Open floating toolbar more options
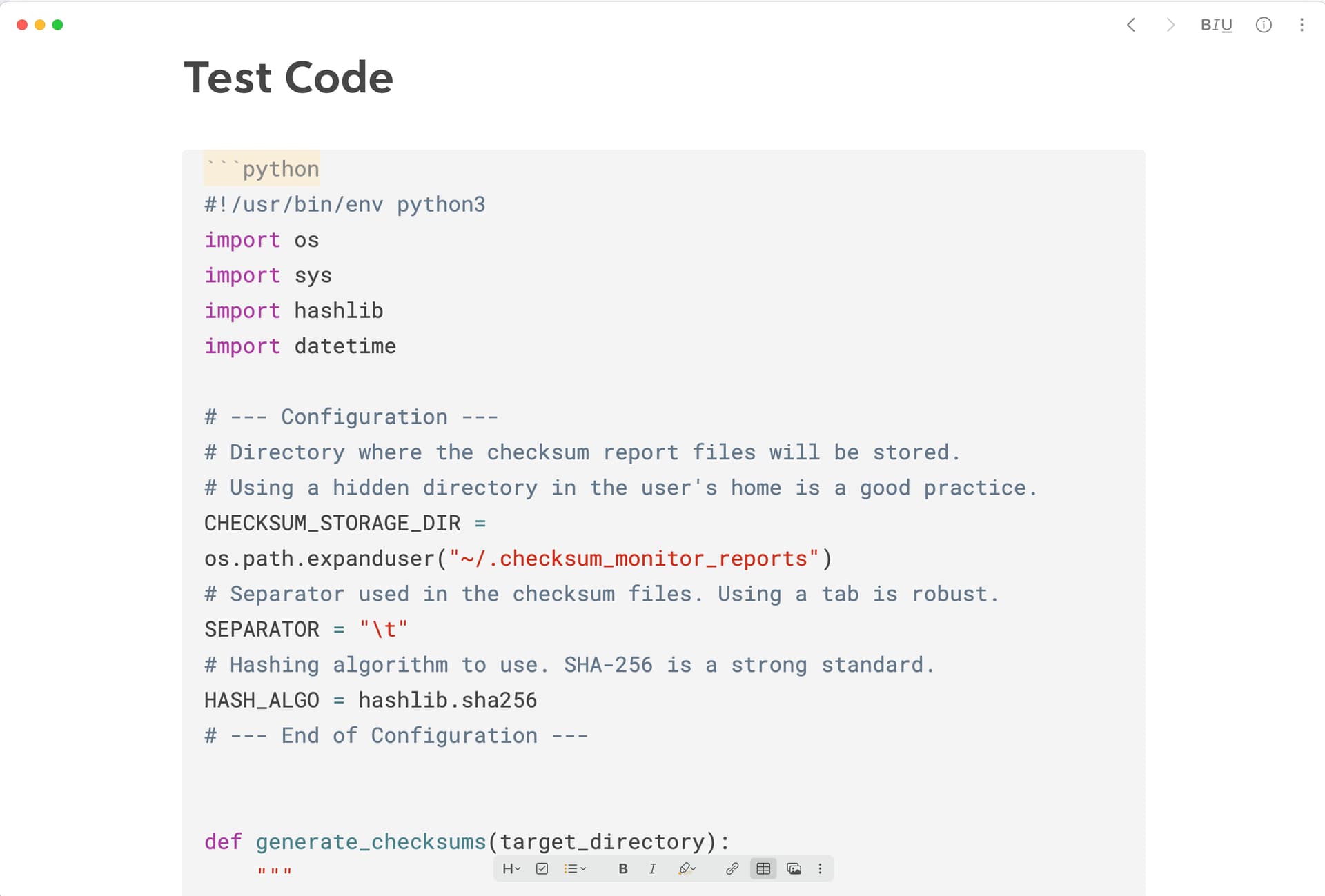The image size is (1325, 896). pos(820,868)
